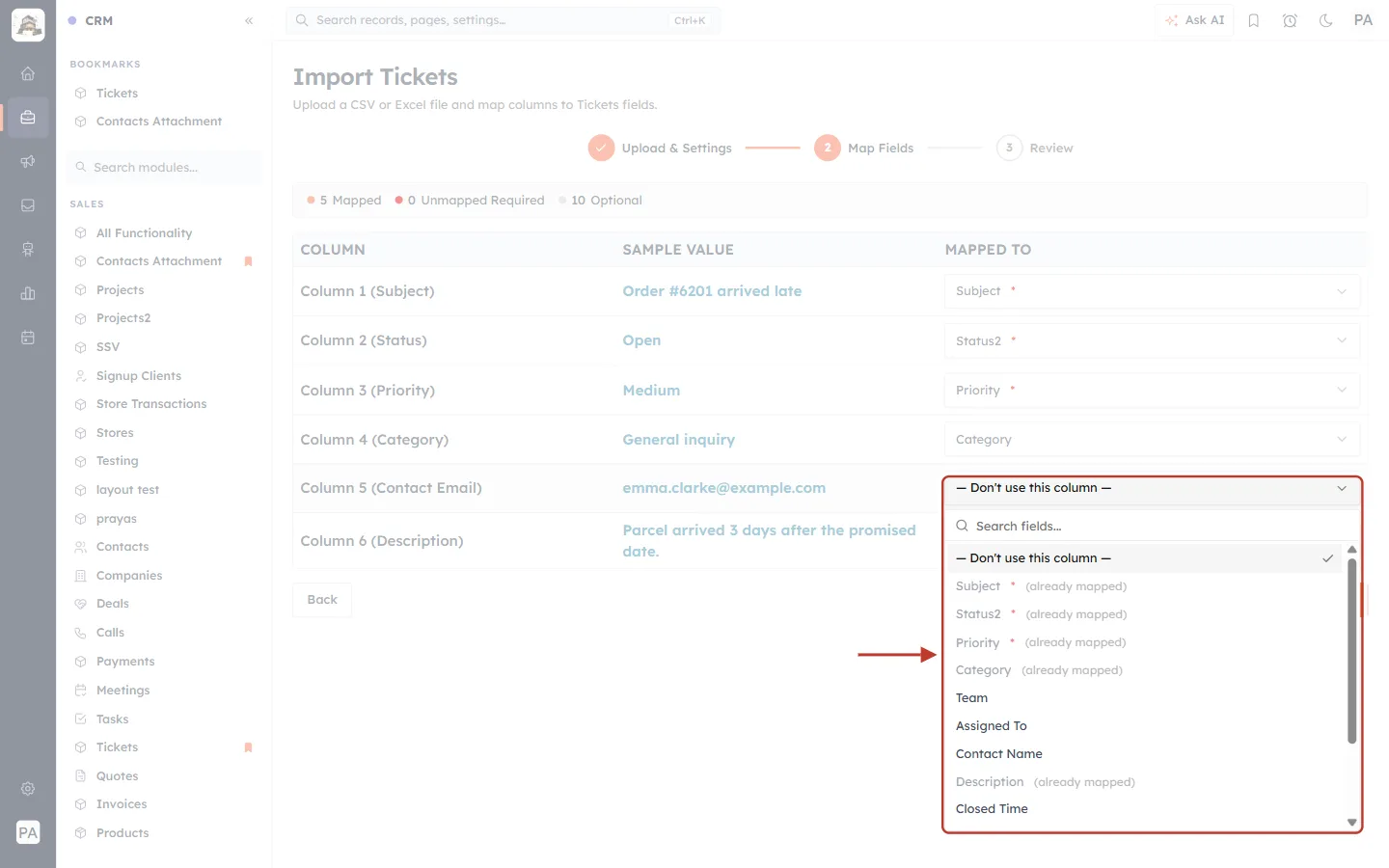1389x868 pixels.
Task: Go to the Upload & Settings step
Action: click(660, 148)
